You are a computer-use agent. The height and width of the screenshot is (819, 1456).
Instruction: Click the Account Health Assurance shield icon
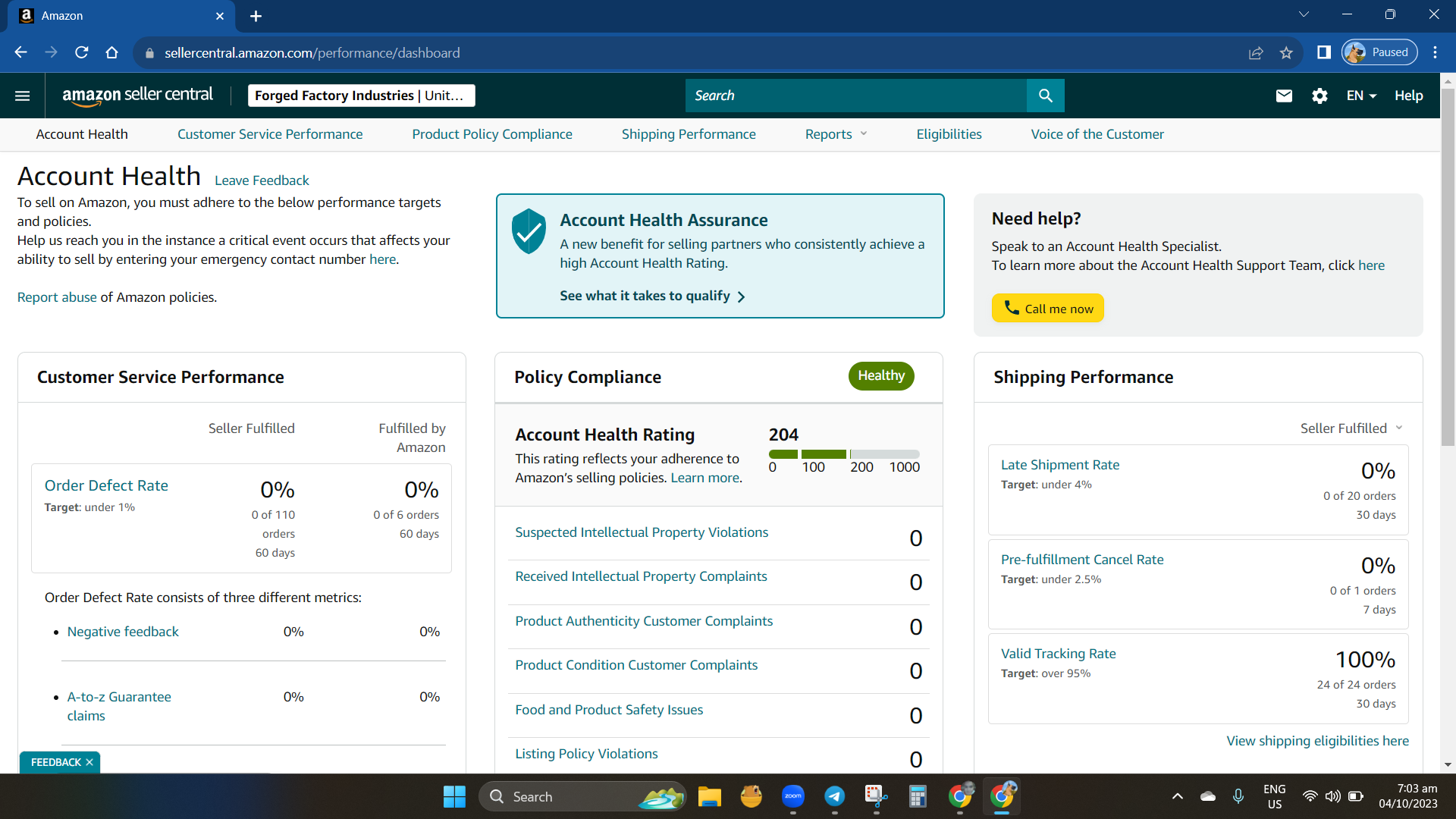tap(529, 231)
